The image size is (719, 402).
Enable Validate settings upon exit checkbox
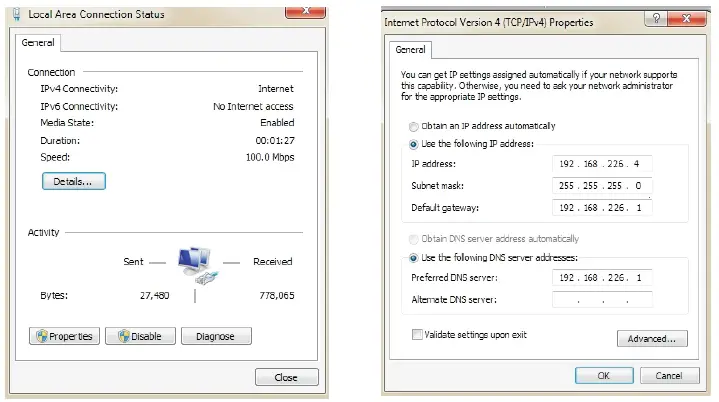click(x=417, y=334)
